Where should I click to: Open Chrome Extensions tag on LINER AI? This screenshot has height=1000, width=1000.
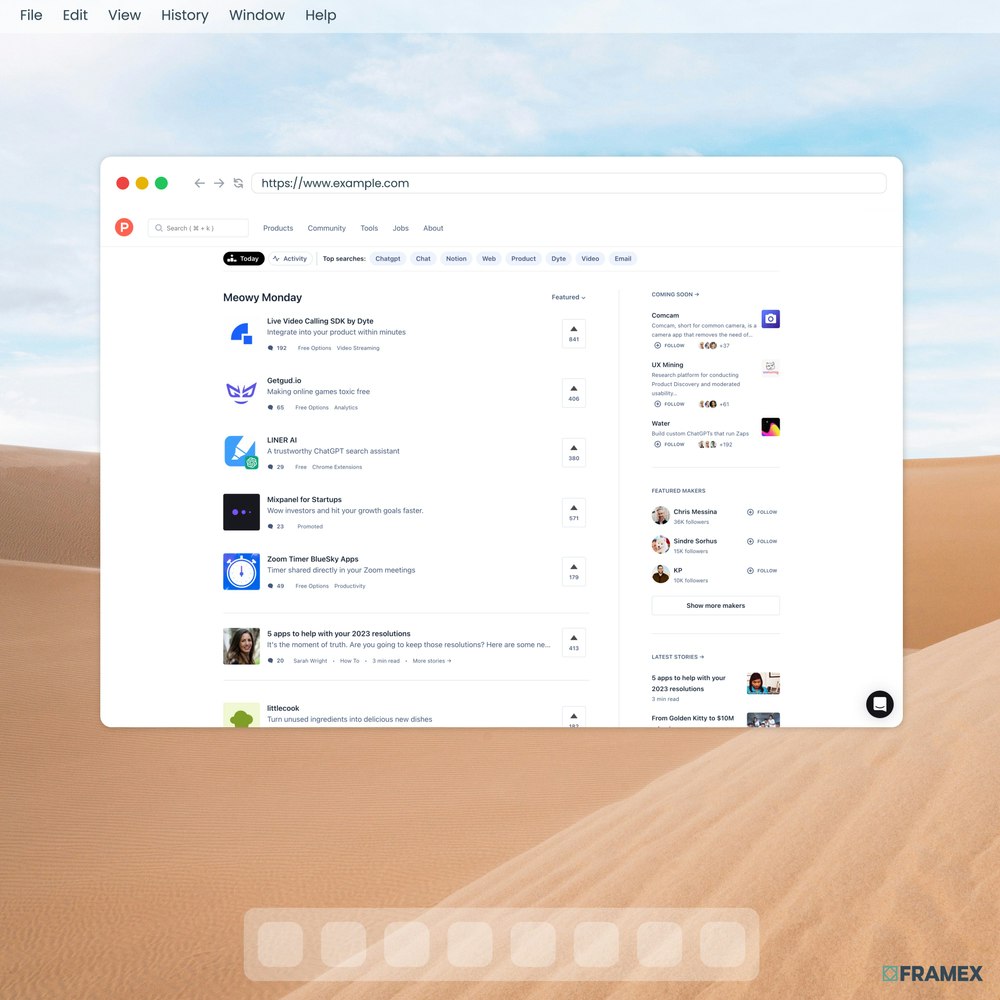coord(337,467)
